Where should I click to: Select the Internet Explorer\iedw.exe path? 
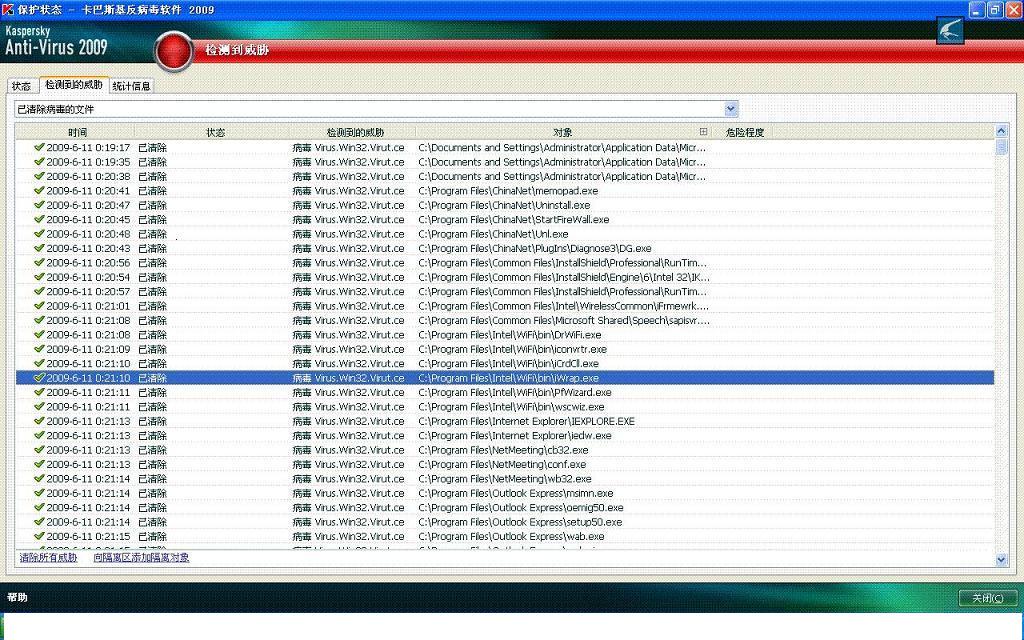click(515, 435)
